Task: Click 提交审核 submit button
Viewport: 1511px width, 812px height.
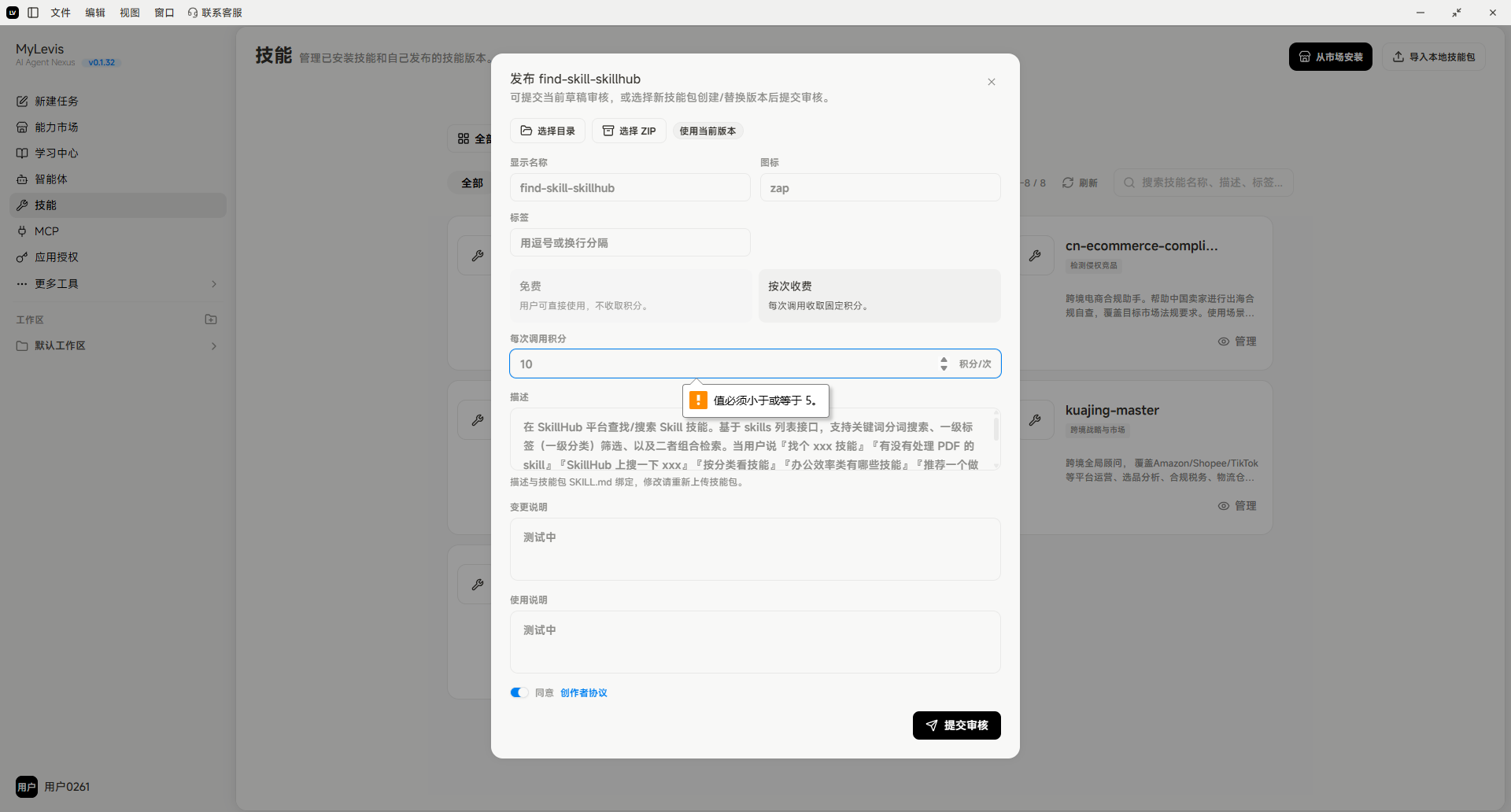Action: click(x=957, y=725)
